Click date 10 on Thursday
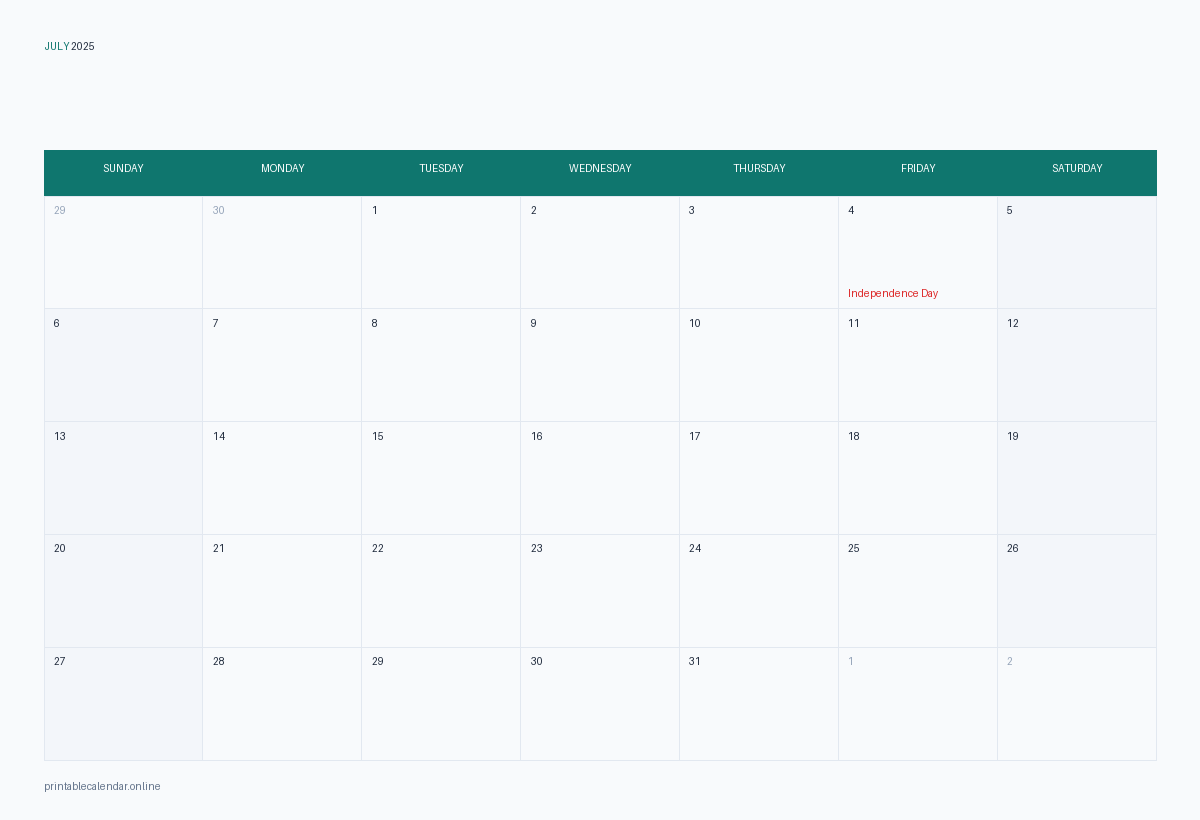 [695, 323]
